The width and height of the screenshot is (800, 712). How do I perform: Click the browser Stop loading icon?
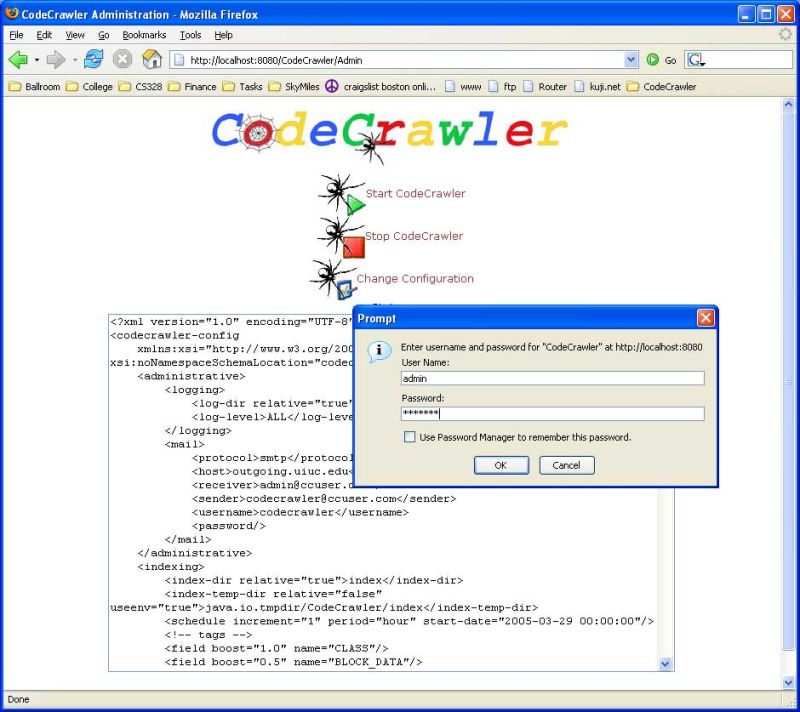coord(122,59)
